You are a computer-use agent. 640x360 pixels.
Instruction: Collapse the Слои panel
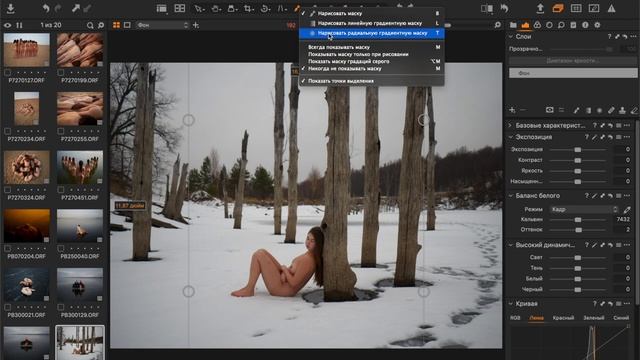point(511,37)
